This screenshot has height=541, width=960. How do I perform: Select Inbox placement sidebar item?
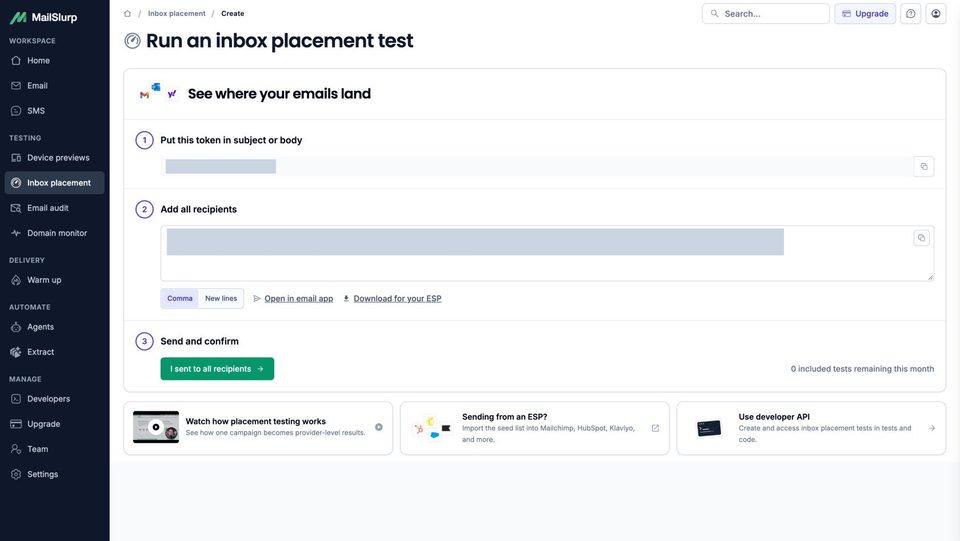54,183
